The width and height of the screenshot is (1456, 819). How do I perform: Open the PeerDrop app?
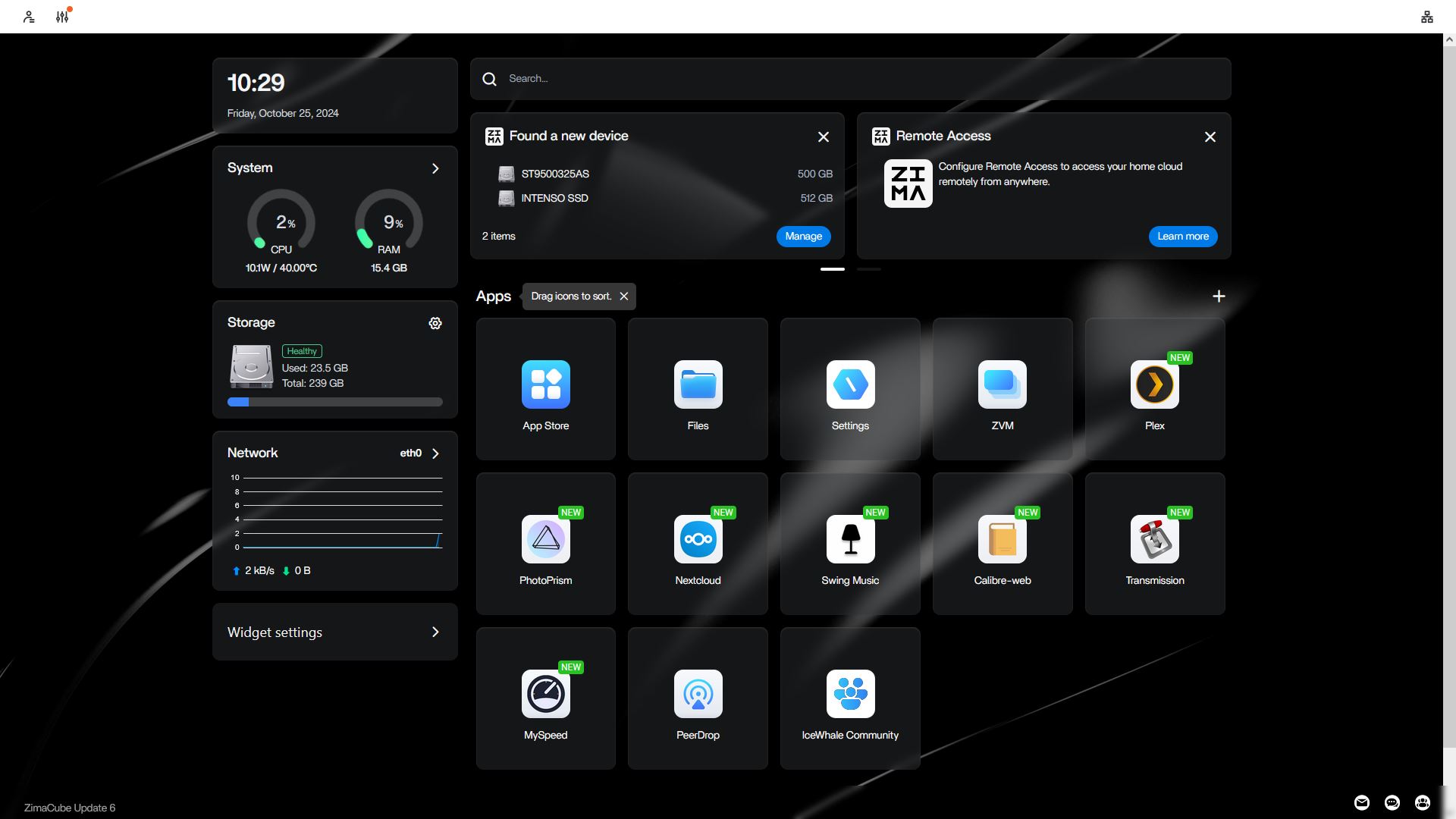point(698,694)
